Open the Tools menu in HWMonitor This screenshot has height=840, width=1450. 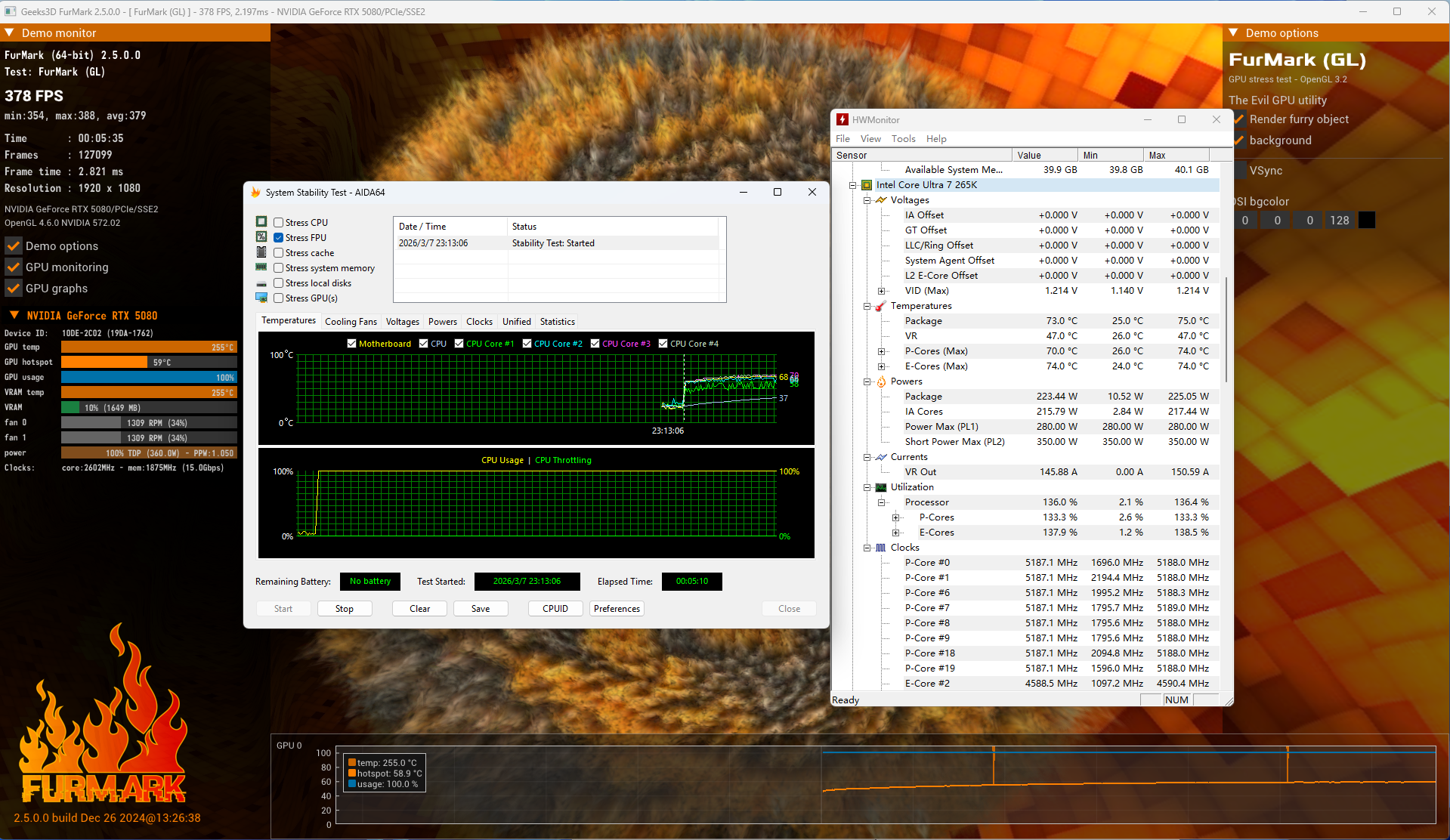[x=903, y=139]
